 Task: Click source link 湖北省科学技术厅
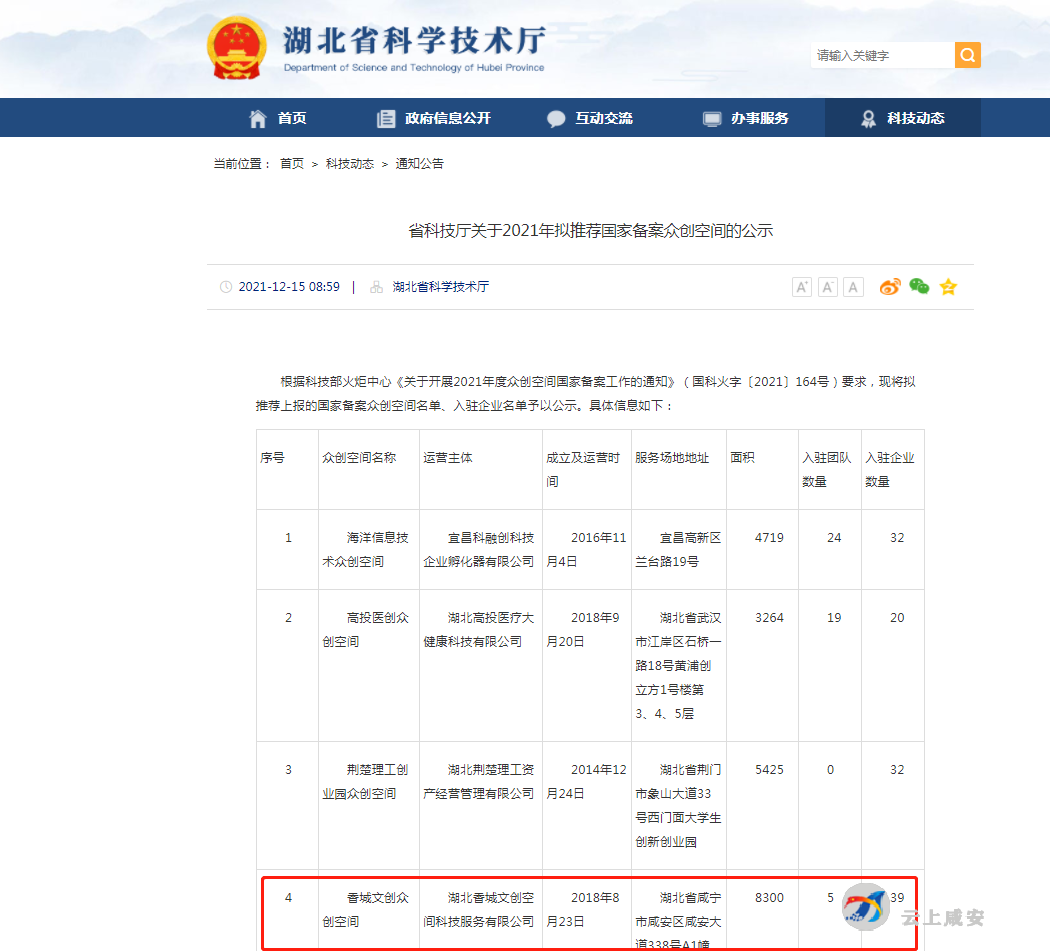point(441,287)
